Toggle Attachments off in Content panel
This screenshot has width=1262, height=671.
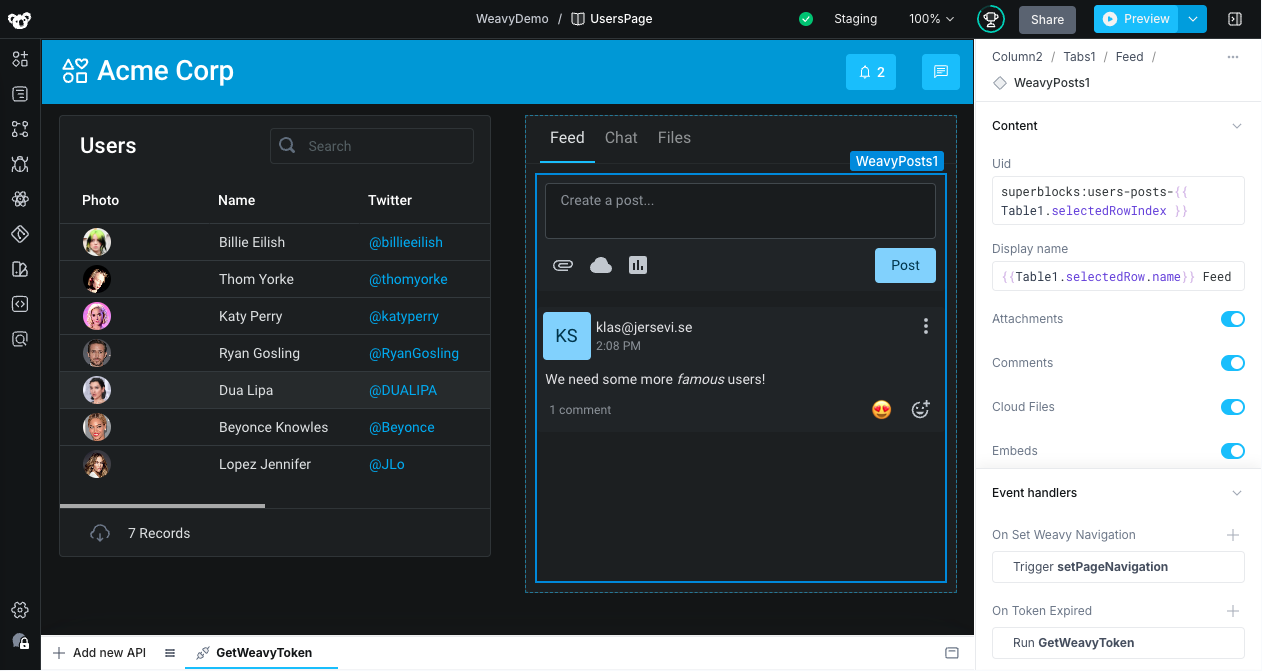coord(1233,319)
